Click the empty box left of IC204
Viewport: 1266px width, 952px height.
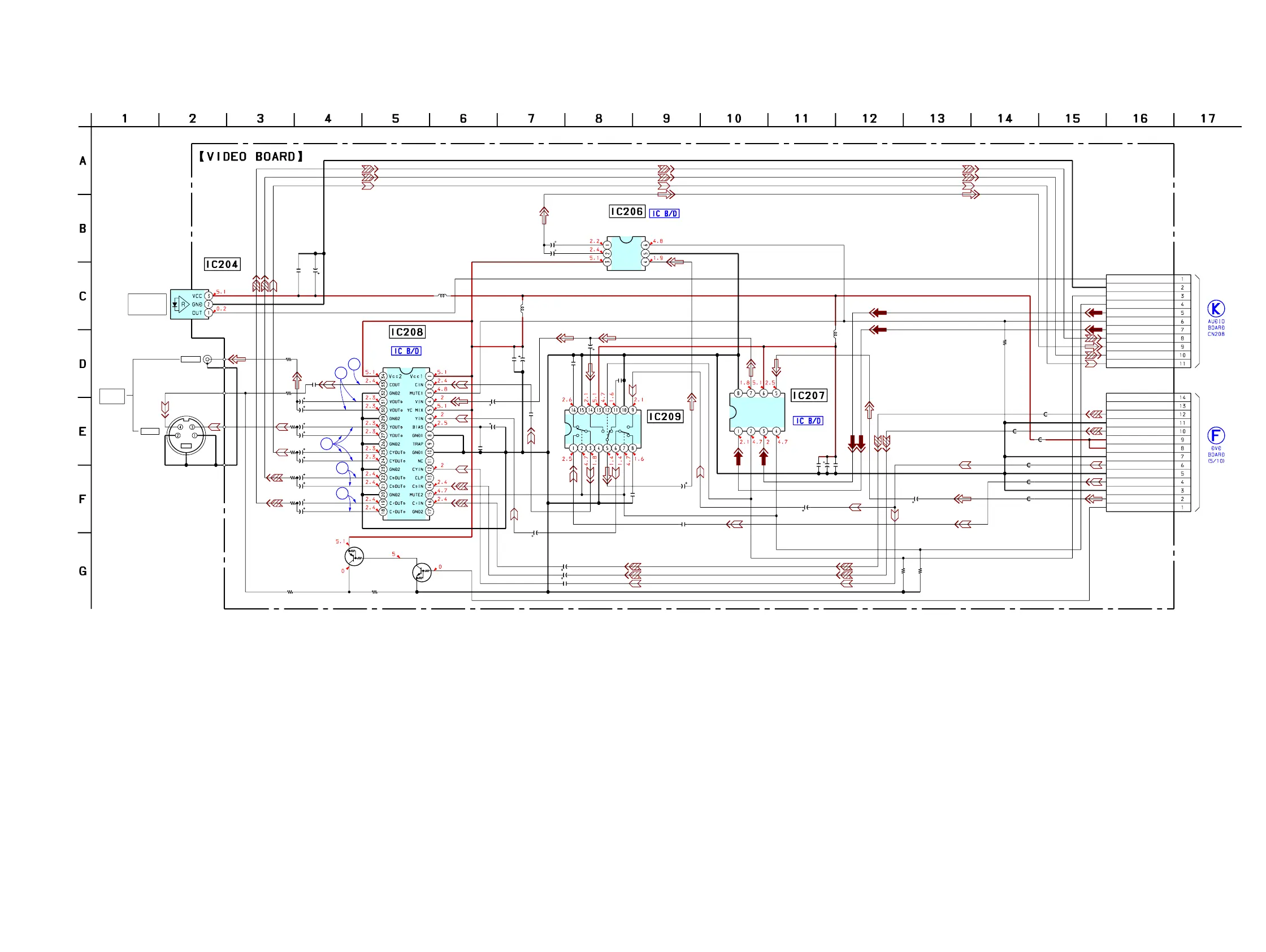click(x=147, y=305)
